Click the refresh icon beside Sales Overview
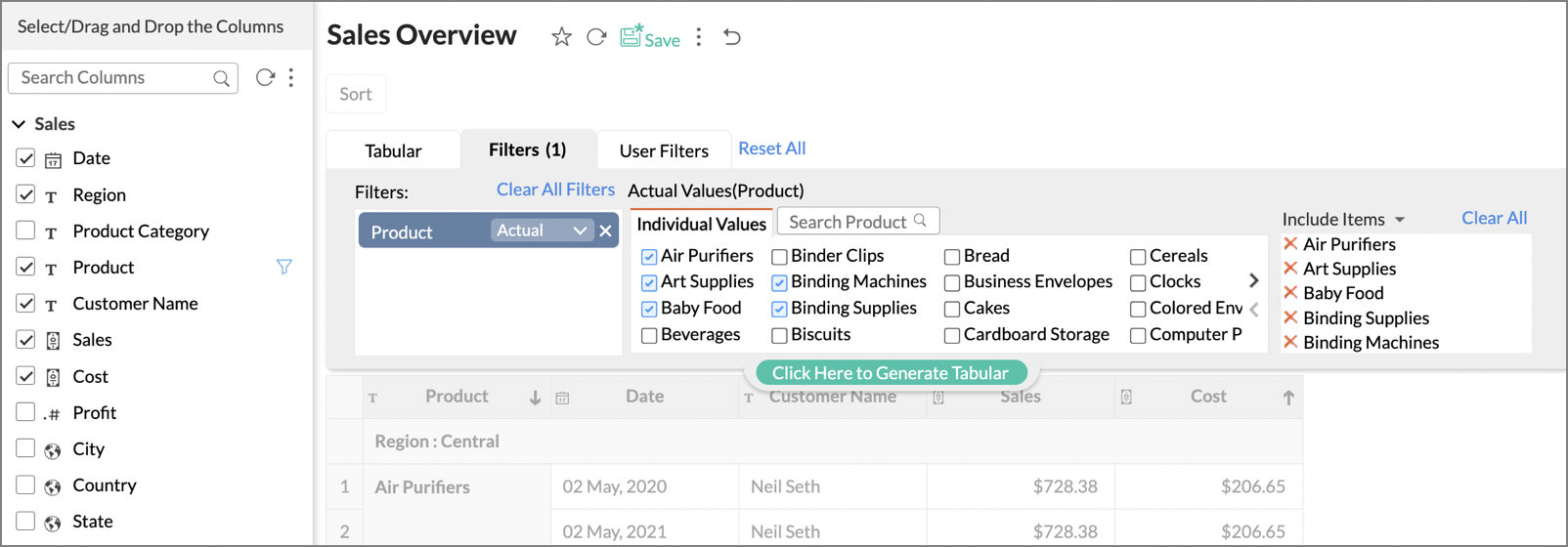Screen dimensions: 1568x547 point(596,37)
